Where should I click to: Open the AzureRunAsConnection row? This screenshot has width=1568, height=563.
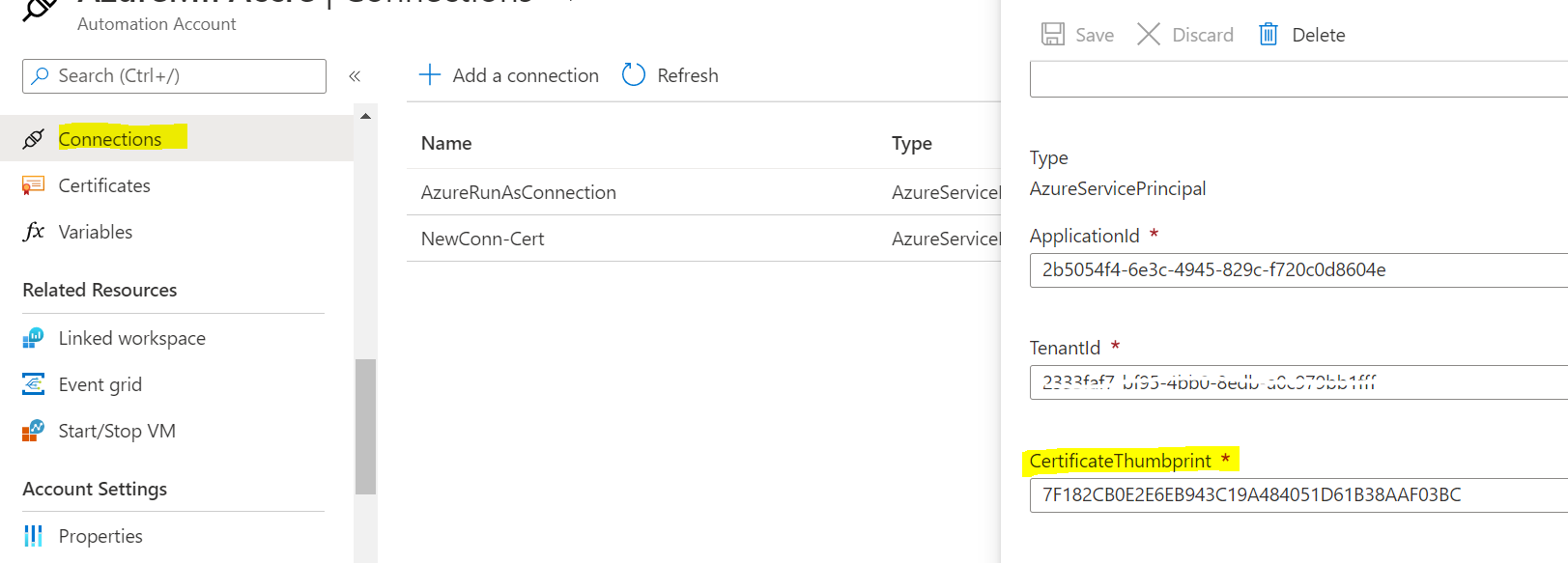click(519, 192)
